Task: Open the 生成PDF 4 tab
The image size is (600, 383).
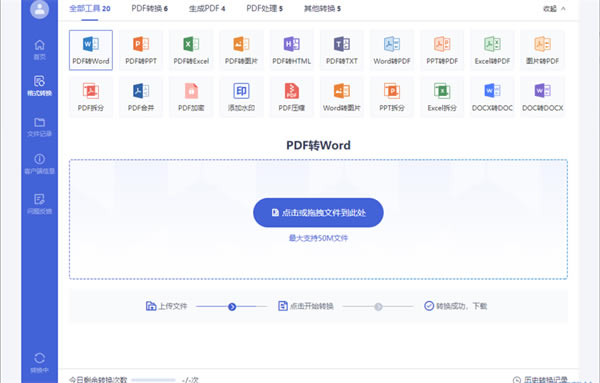Action: pyautogui.click(x=207, y=8)
